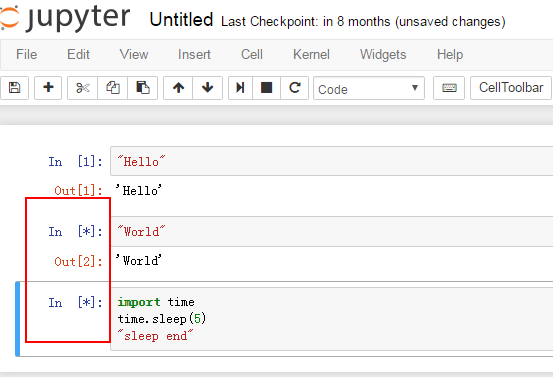
Task: Restart the kernel icon
Action: (294, 88)
